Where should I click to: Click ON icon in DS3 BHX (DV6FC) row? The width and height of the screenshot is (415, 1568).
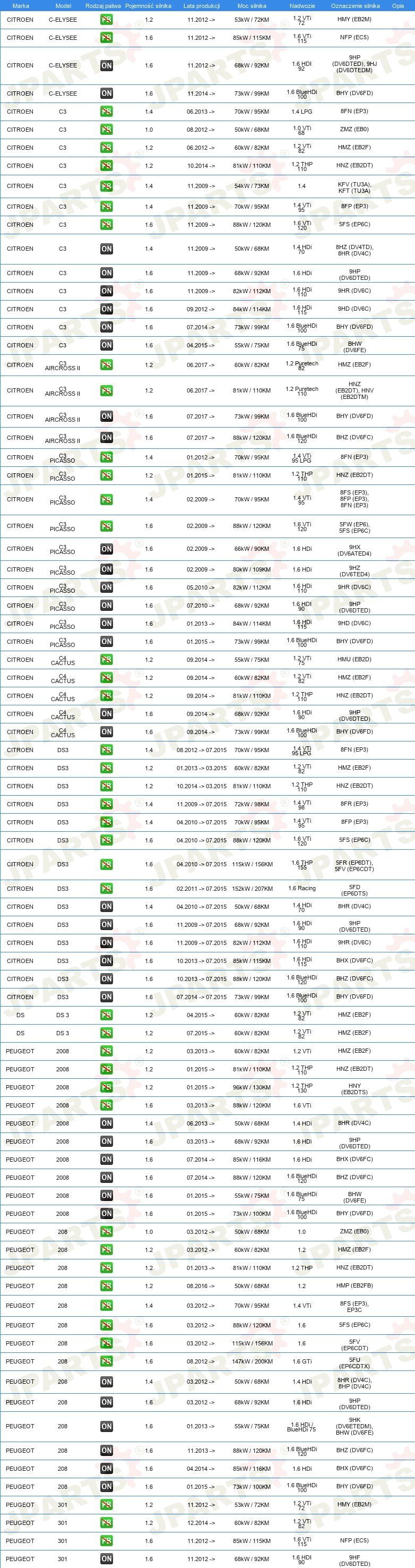click(107, 961)
